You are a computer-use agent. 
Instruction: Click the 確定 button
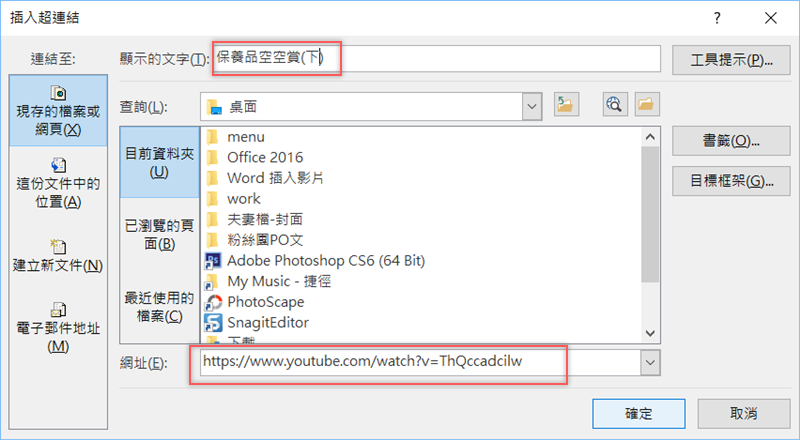click(x=638, y=413)
